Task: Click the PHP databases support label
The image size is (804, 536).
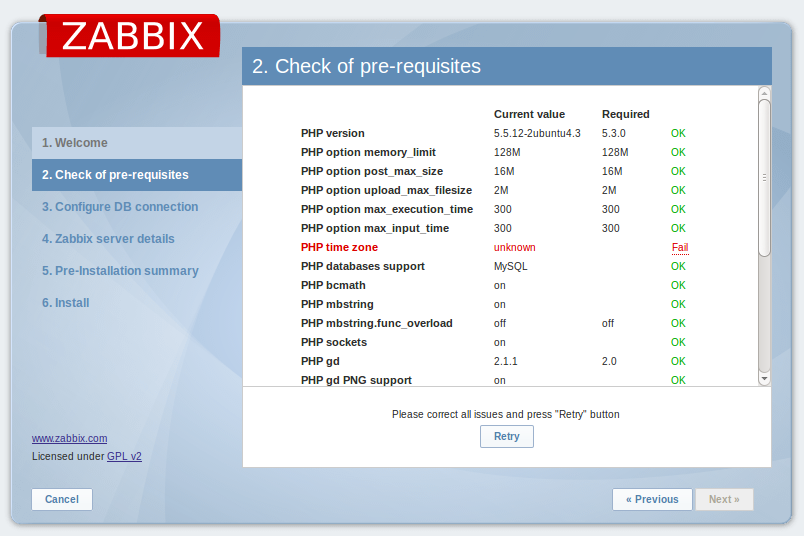Action: tap(362, 266)
